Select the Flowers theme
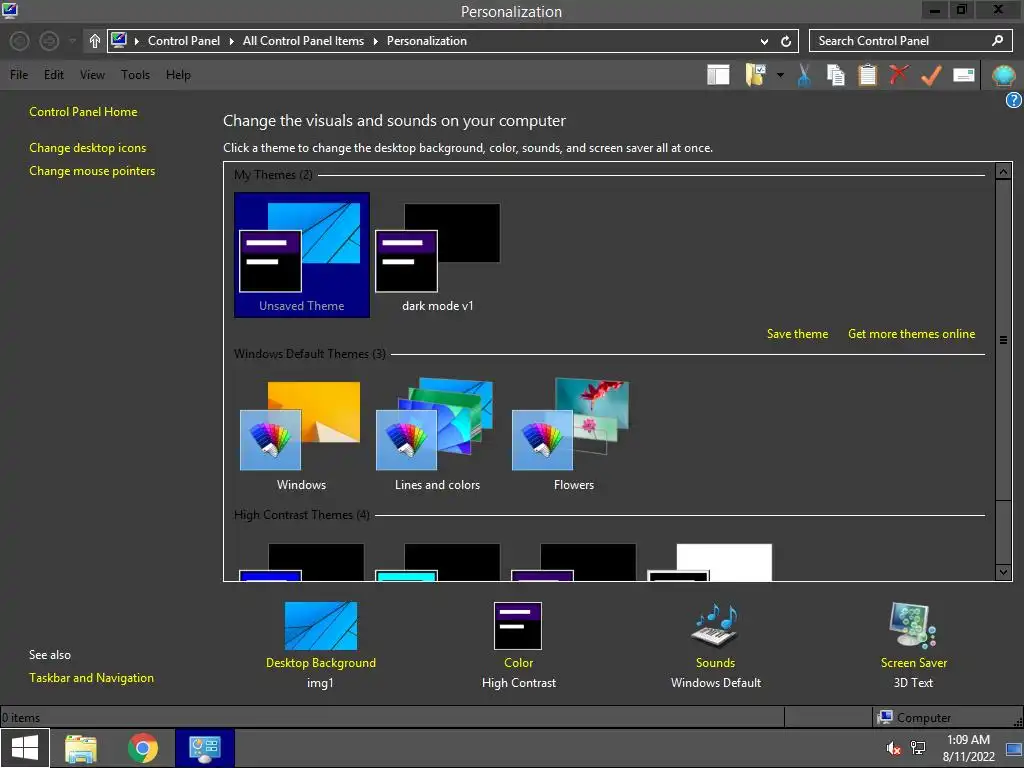The width and height of the screenshot is (1024, 768). [573, 434]
